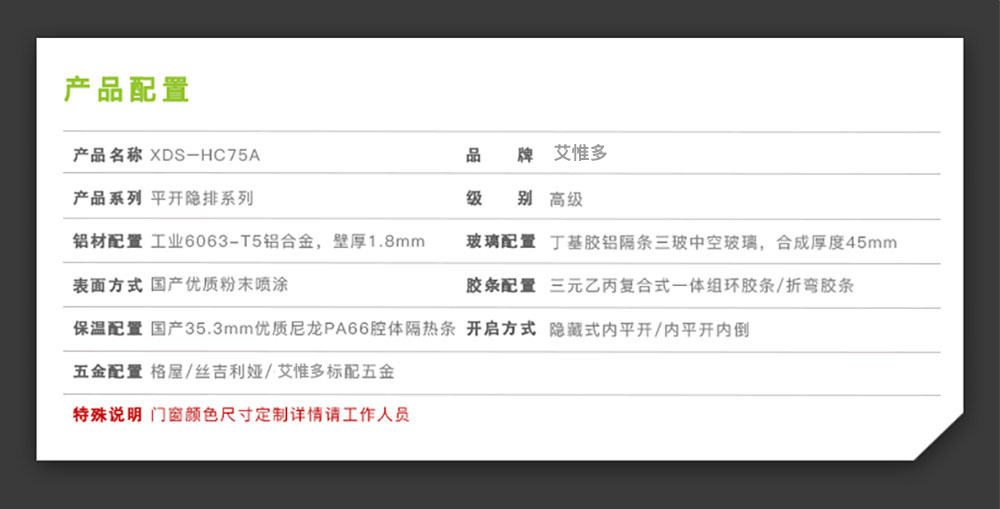Click the 级别 value 高级
The height and width of the screenshot is (509, 1000).
coord(566,199)
